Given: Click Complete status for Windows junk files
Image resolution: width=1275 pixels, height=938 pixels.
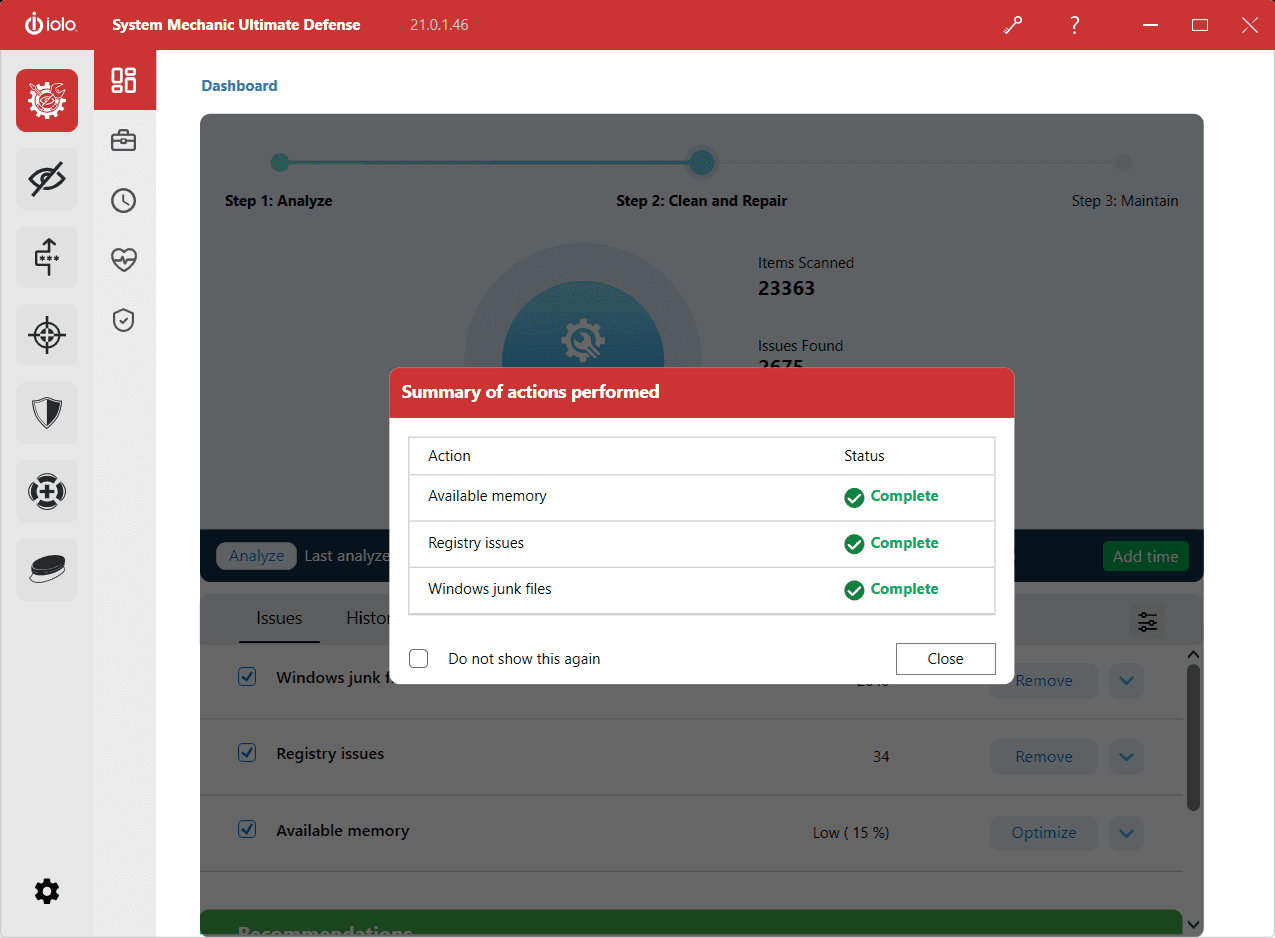Looking at the screenshot, I should coord(904,589).
